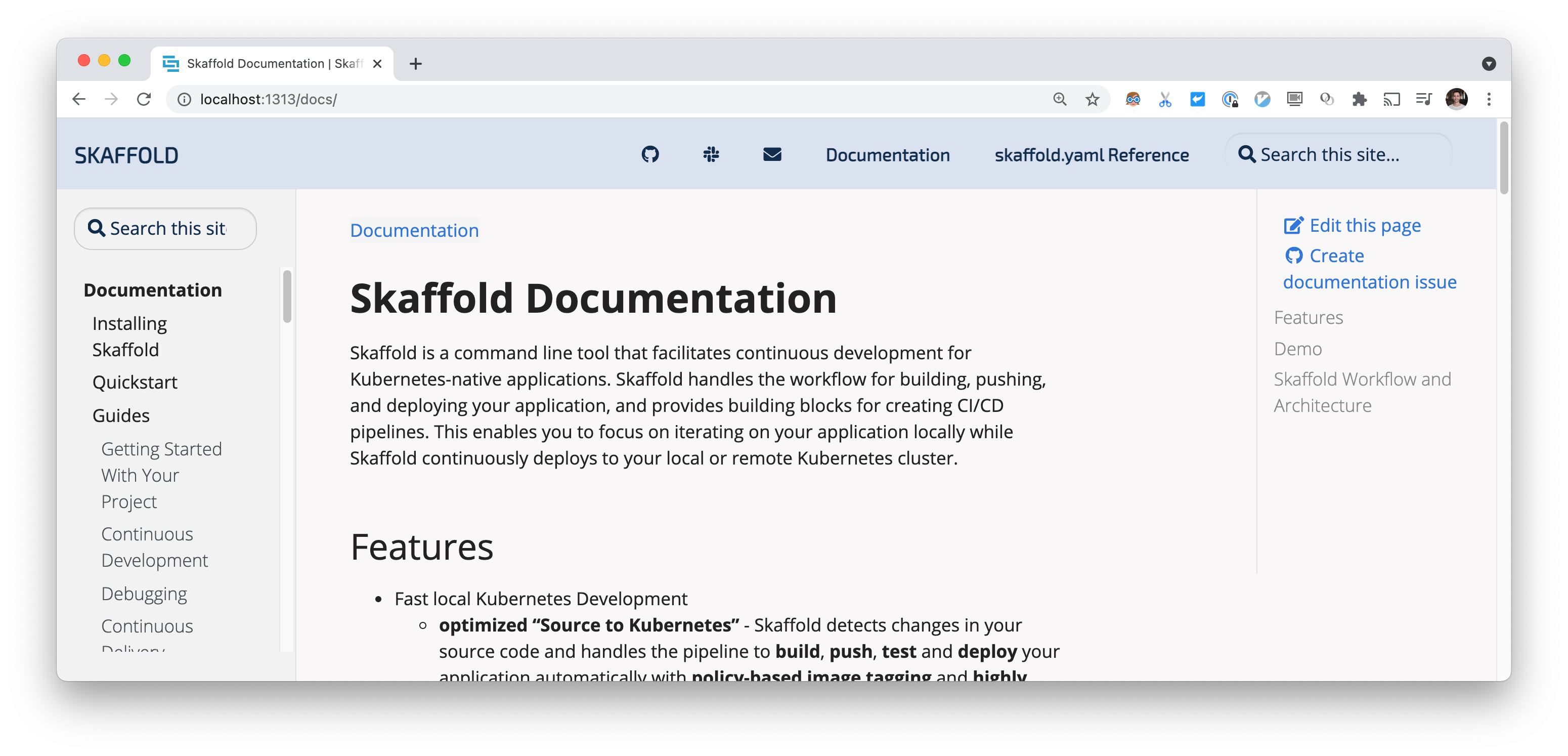Bookmark the page using the star icon
The width and height of the screenshot is (1568, 756).
point(1091,99)
